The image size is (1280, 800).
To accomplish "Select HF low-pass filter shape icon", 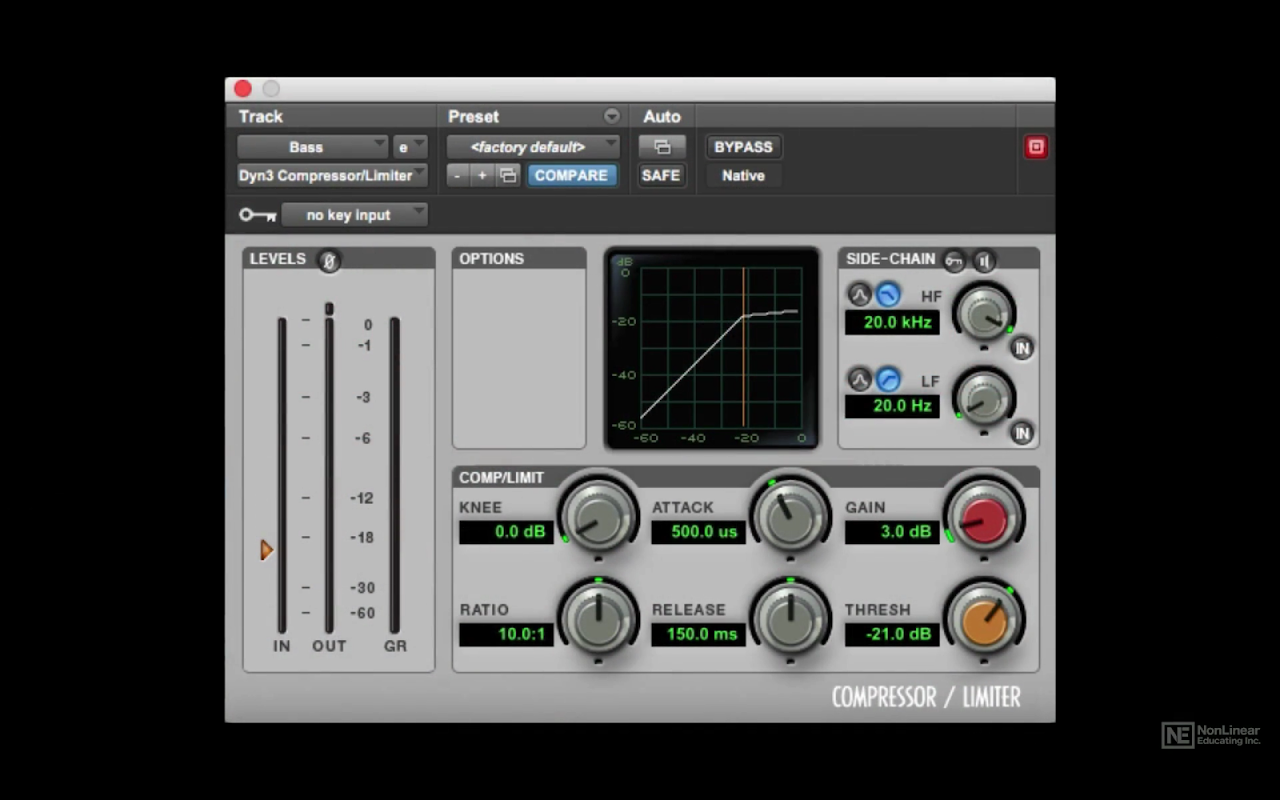I will pos(888,295).
